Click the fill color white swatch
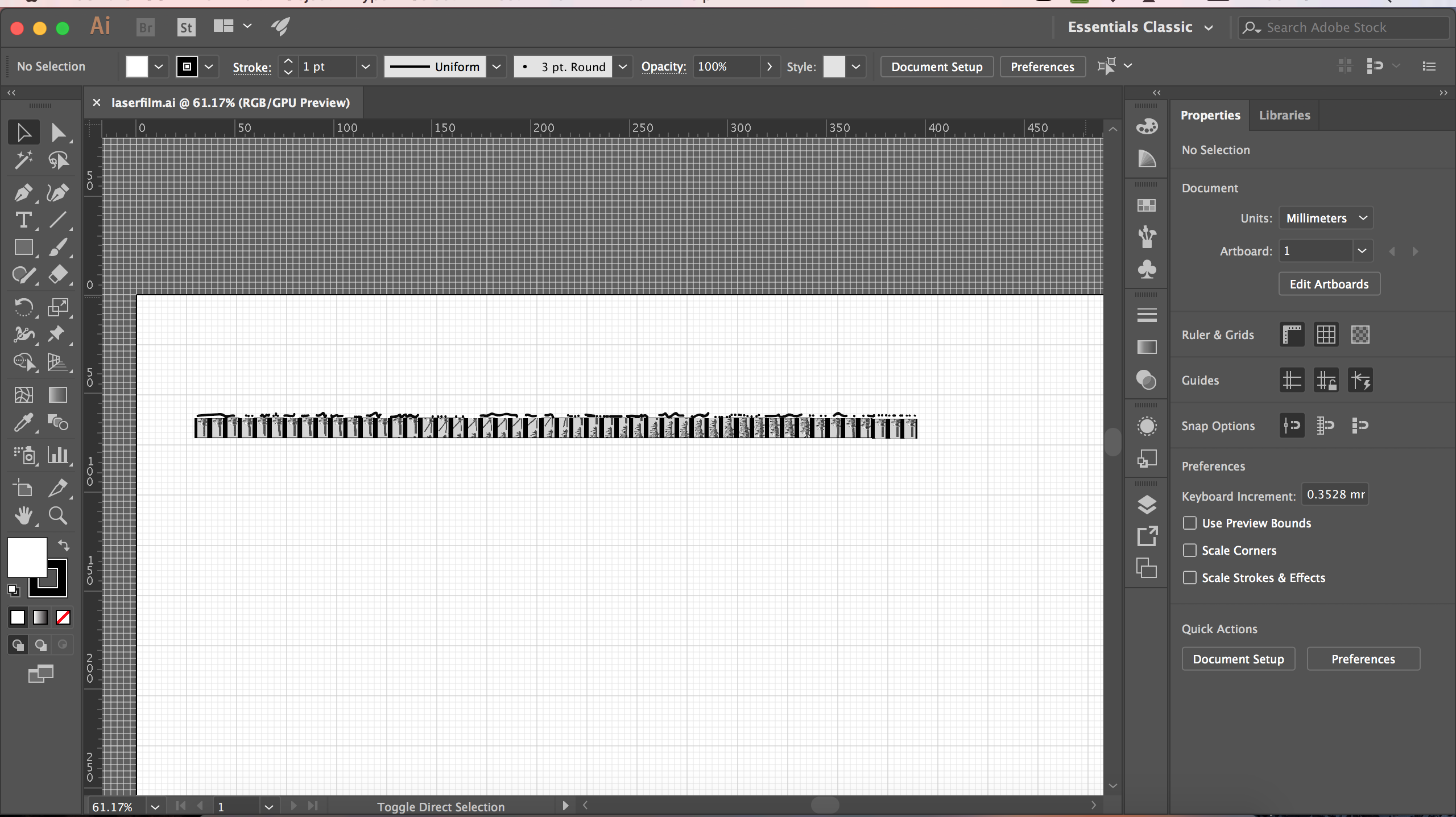Image resolution: width=1456 pixels, height=817 pixels. [x=137, y=66]
